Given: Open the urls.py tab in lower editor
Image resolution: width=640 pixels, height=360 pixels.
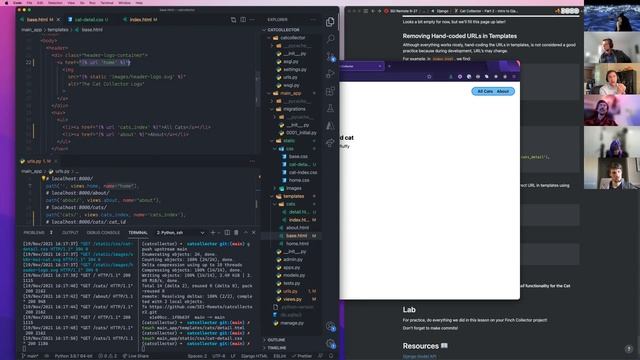Looking at the screenshot, I should pos(37,161).
